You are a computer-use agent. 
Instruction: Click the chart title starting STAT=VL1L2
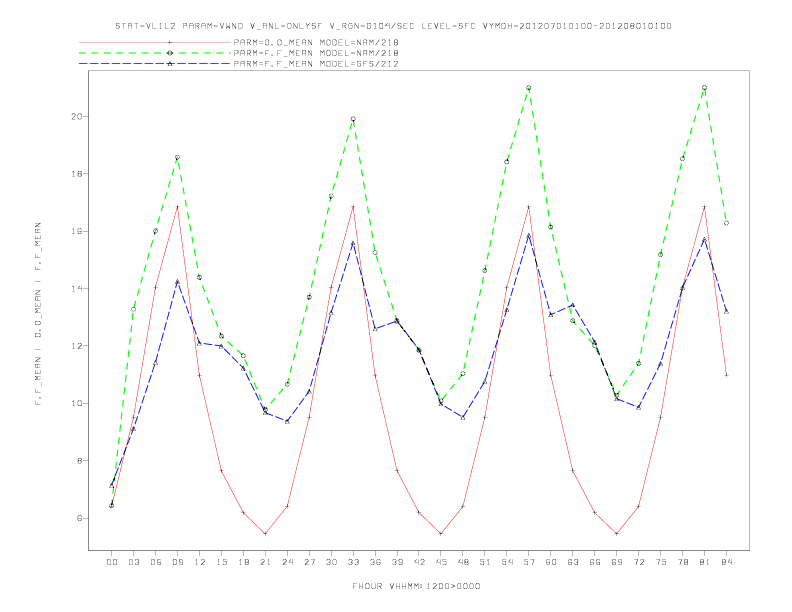(393, 26)
